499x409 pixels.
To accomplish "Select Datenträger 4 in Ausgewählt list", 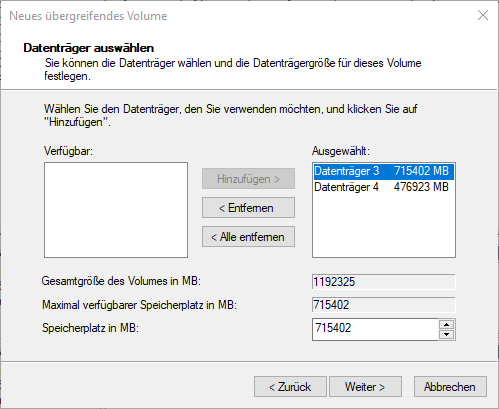I will click(x=384, y=187).
